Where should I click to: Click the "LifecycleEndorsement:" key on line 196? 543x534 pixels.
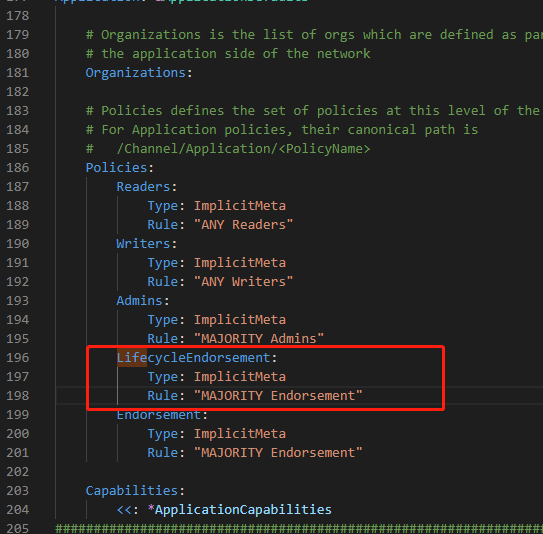(x=197, y=358)
